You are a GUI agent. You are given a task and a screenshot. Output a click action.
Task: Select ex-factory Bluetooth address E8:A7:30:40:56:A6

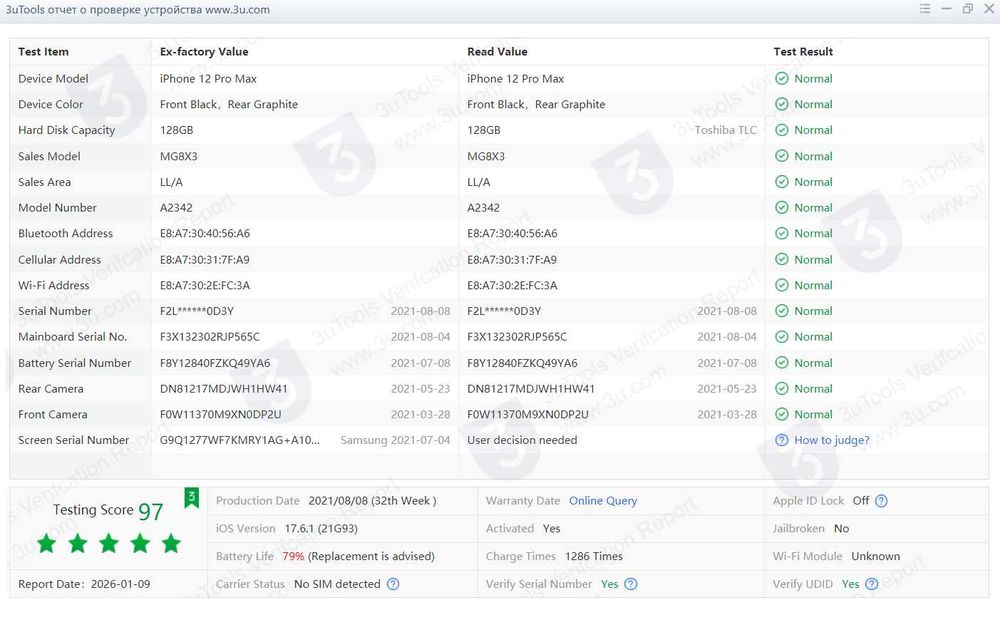pos(205,234)
